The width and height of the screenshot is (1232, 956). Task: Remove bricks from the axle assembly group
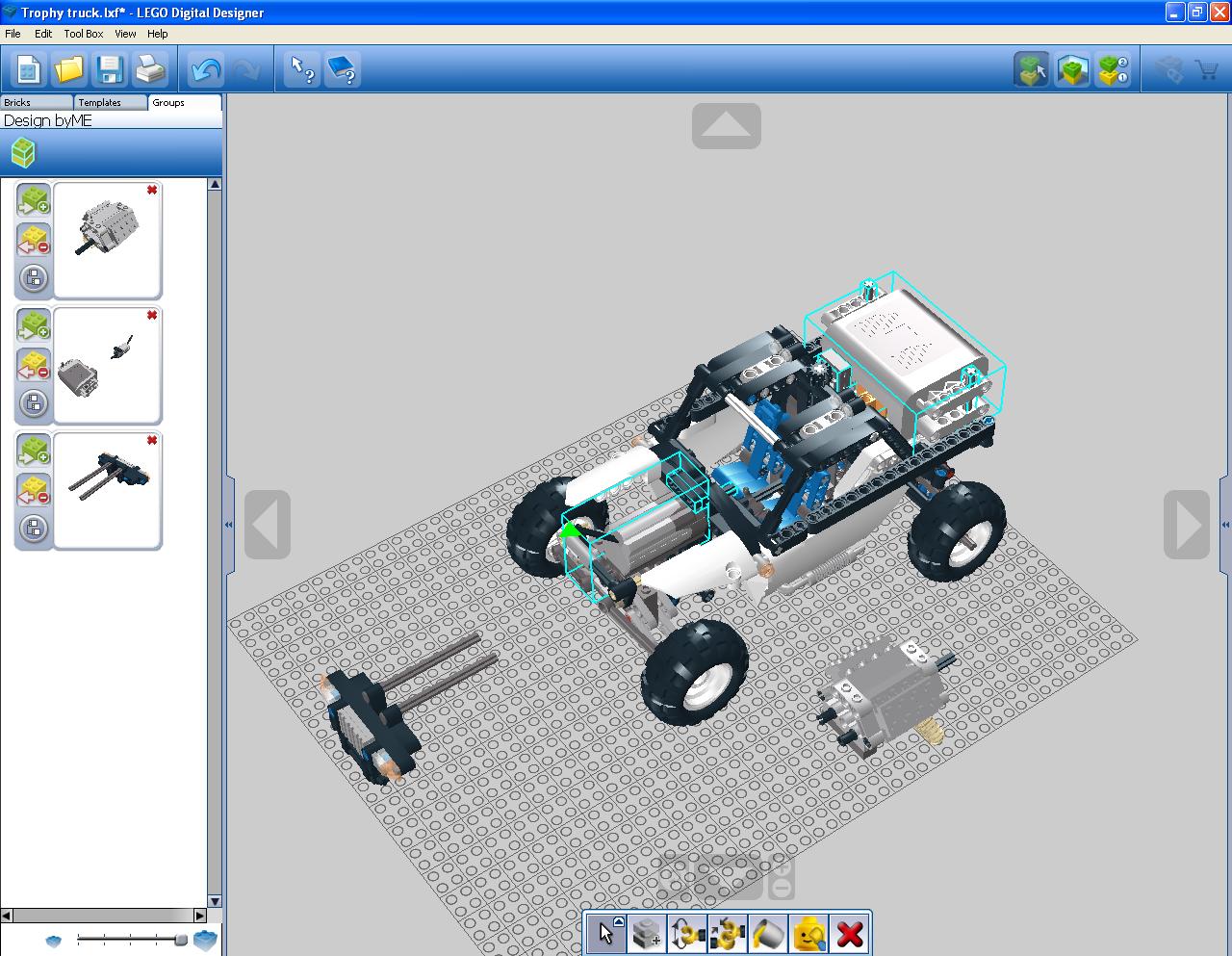34,490
